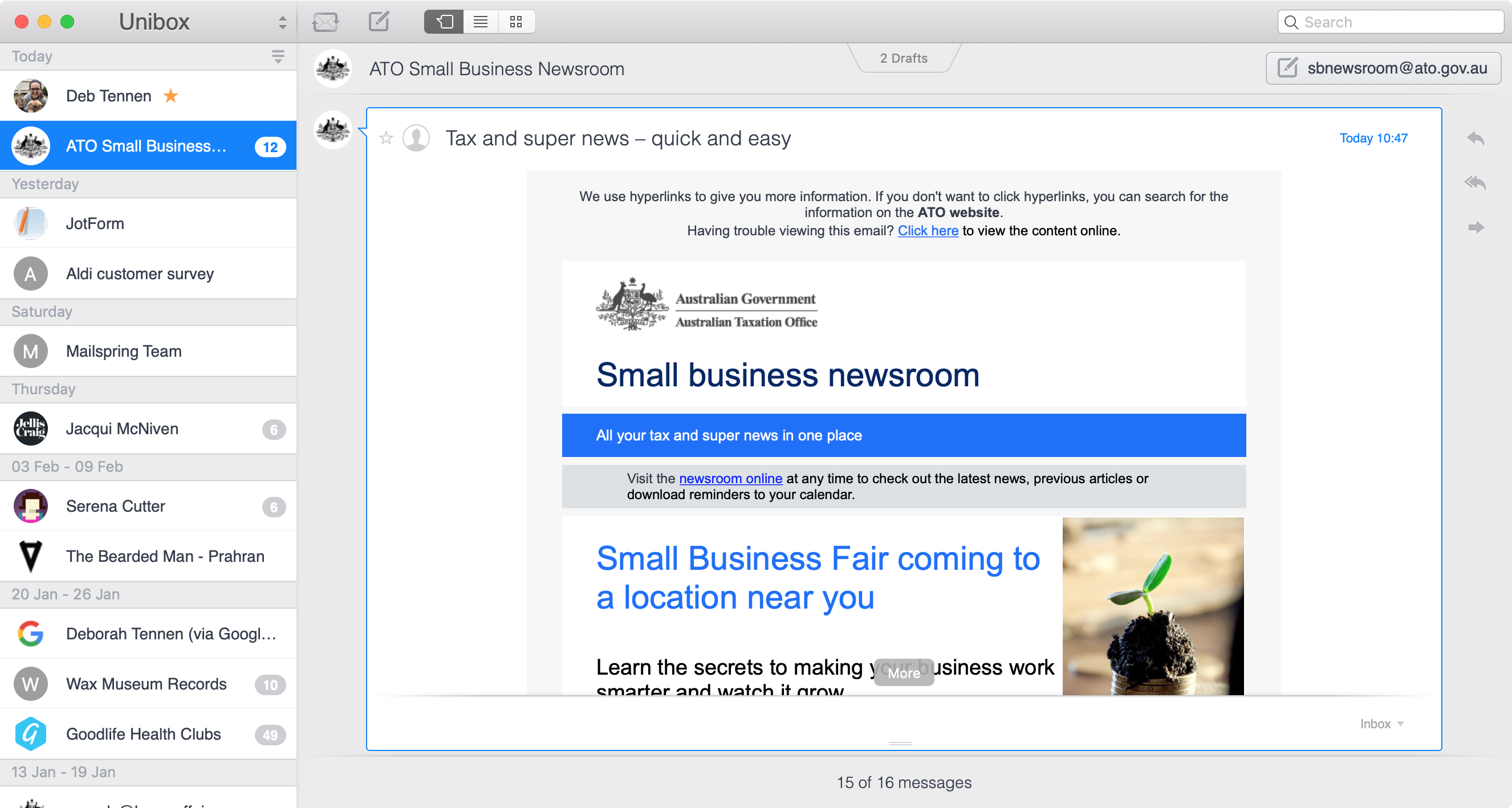Open sidebar filter lines icon beside Today

[x=278, y=56]
